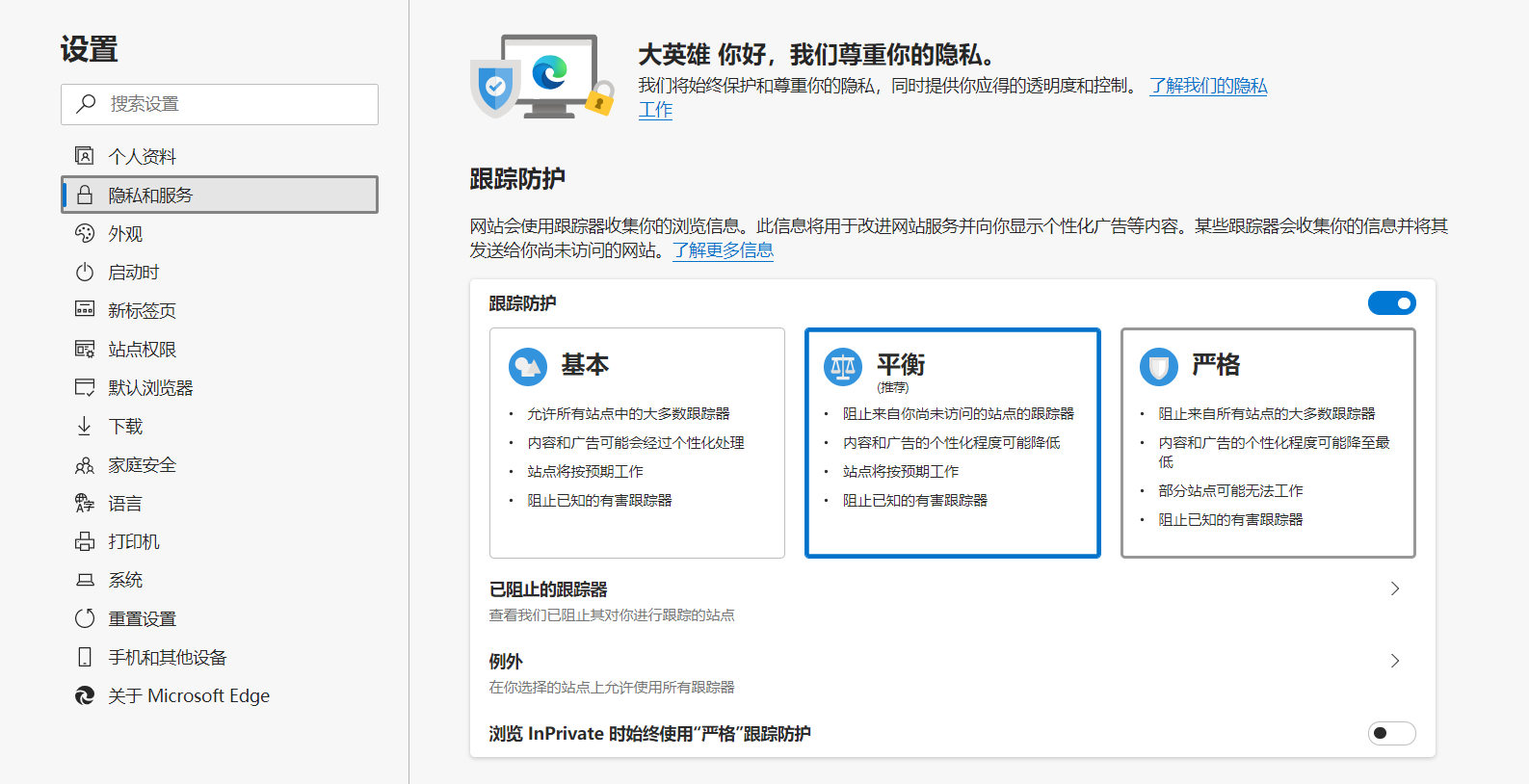This screenshot has width=1529, height=784.
Task: Select the Strict (严格) tracking prevention card
Action: point(1267,443)
